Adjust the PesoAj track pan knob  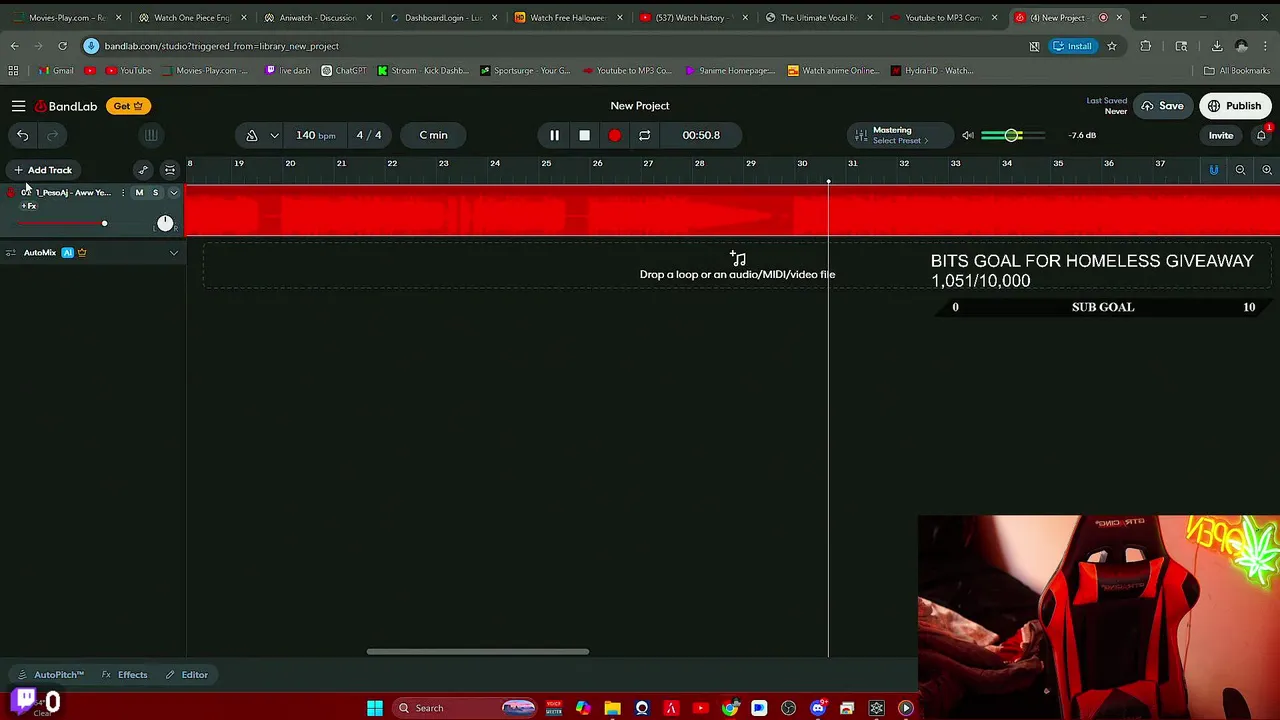(x=165, y=223)
